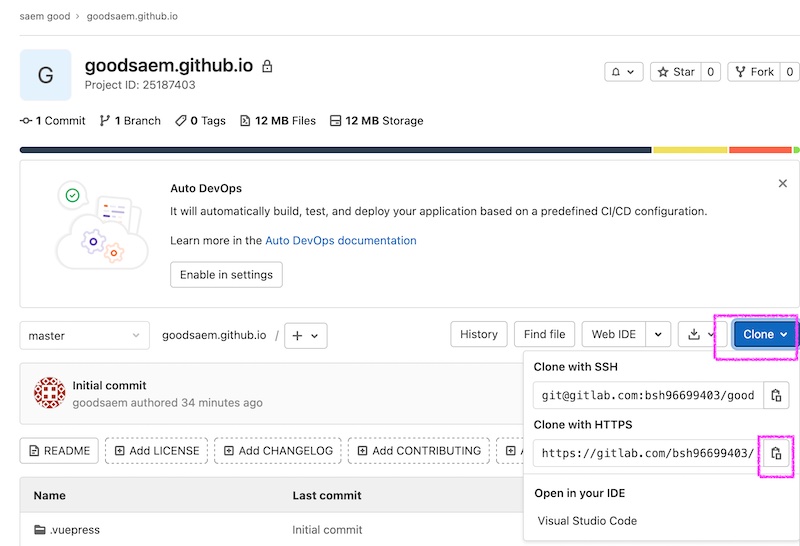The width and height of the screenshot is (800, 546).
Task: Expand the master branch selector
Action: pos(85,336)
